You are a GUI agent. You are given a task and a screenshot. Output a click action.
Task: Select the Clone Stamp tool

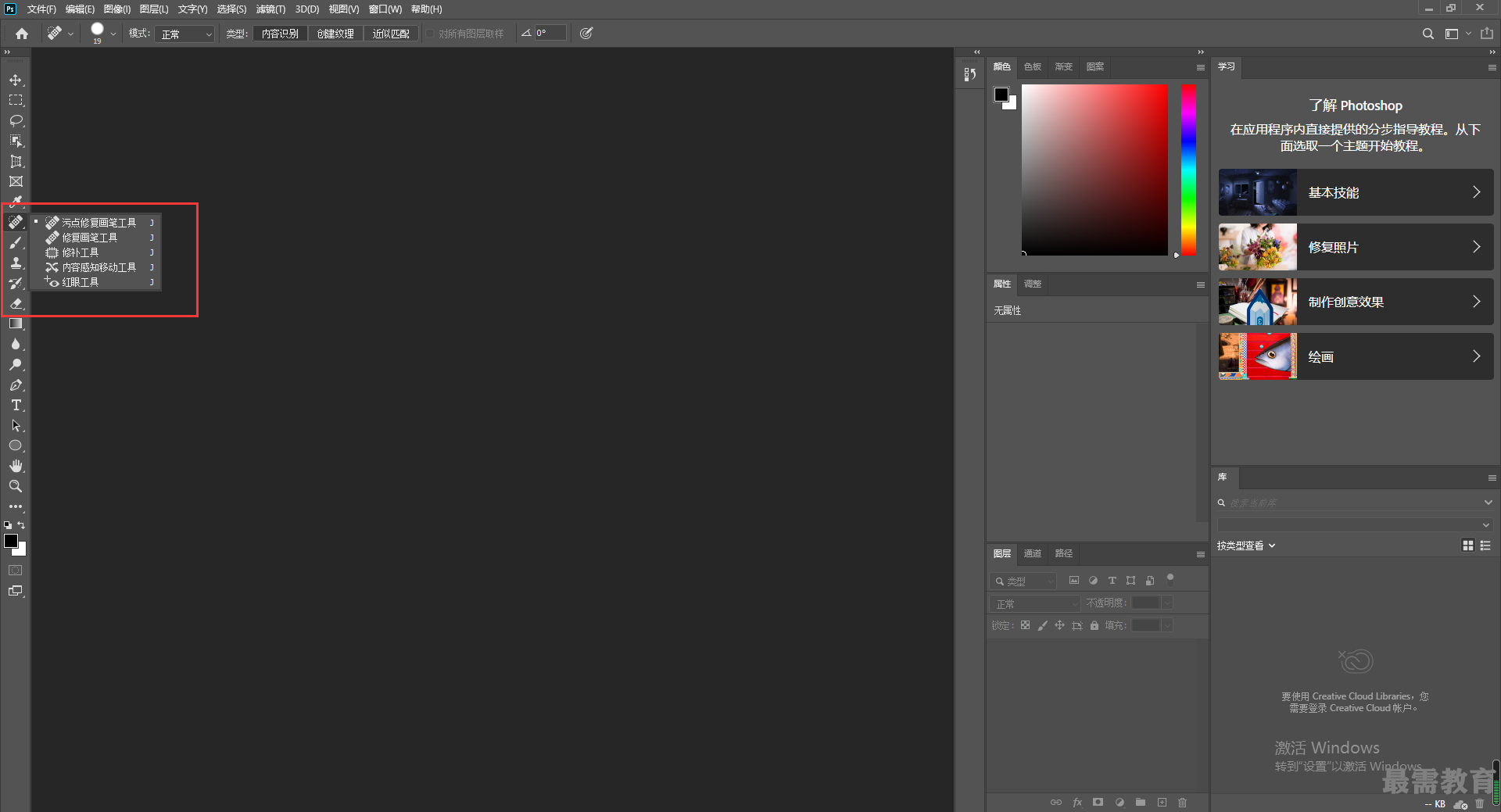pos(16,263)
